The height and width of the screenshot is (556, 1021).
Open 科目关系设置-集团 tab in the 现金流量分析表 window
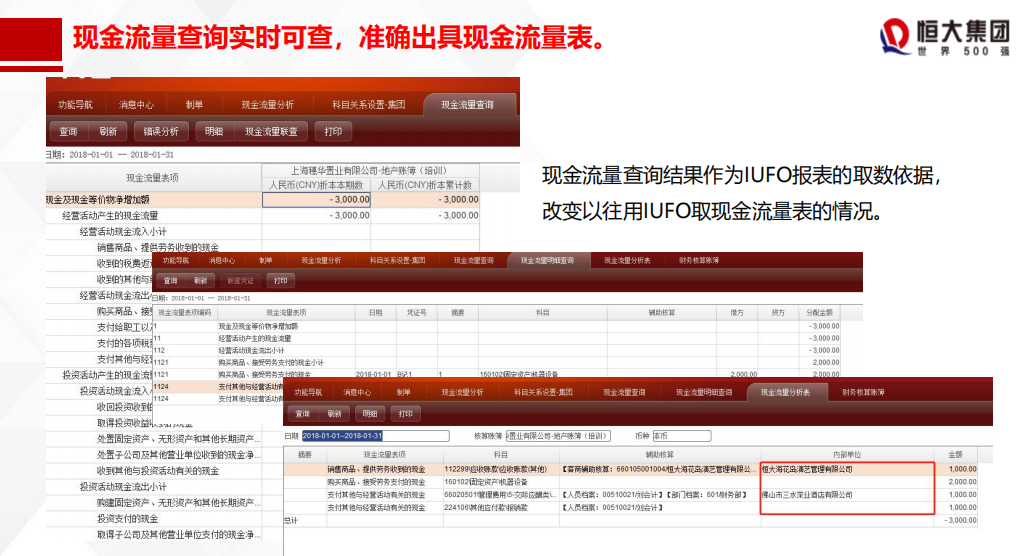tap(543, 393)
